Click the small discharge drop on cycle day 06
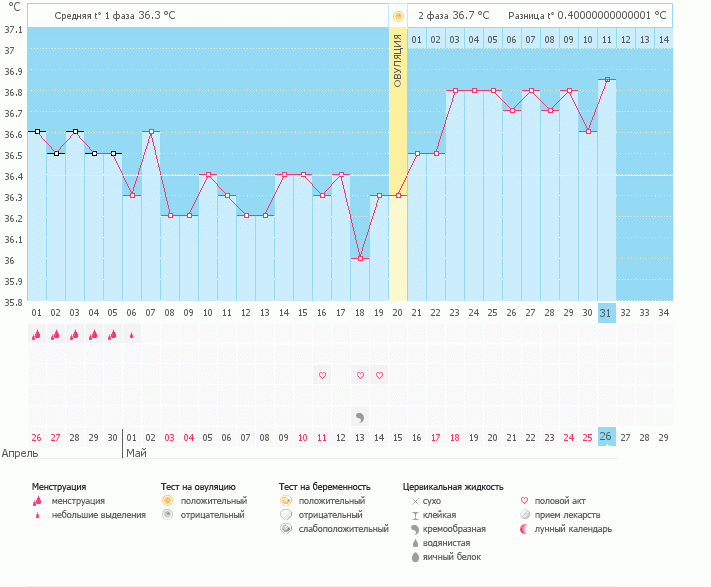 [x=131, y=336]
